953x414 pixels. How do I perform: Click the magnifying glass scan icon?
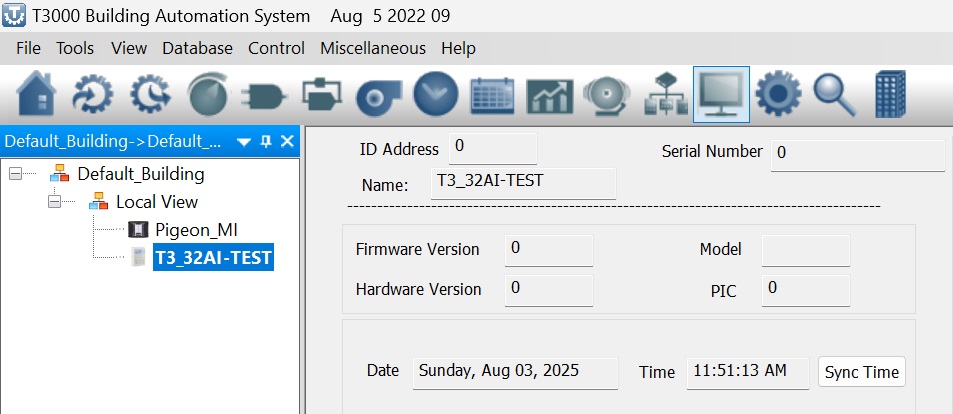pos(834,95)
